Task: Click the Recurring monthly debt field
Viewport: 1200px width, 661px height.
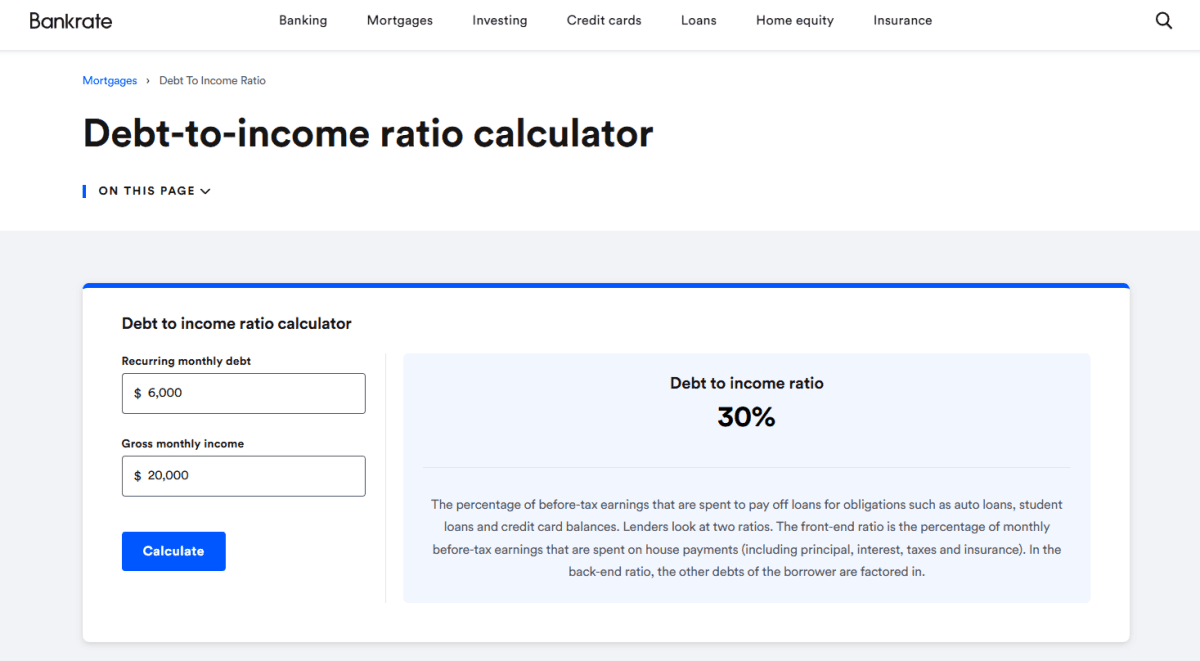Action: (250, 394)
